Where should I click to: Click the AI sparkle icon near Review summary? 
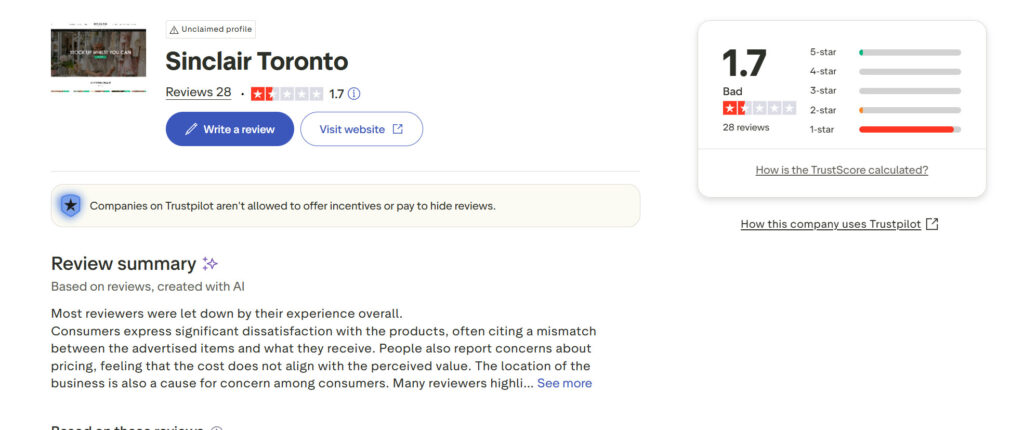pyautogui.click(x=210, y=264)
